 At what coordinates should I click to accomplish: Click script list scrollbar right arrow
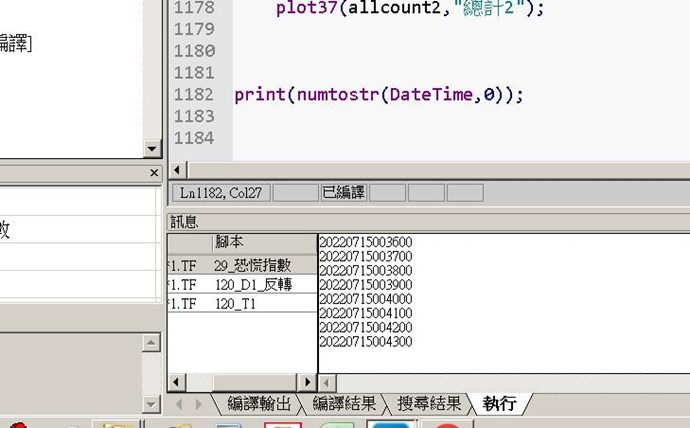coord(308,382)
